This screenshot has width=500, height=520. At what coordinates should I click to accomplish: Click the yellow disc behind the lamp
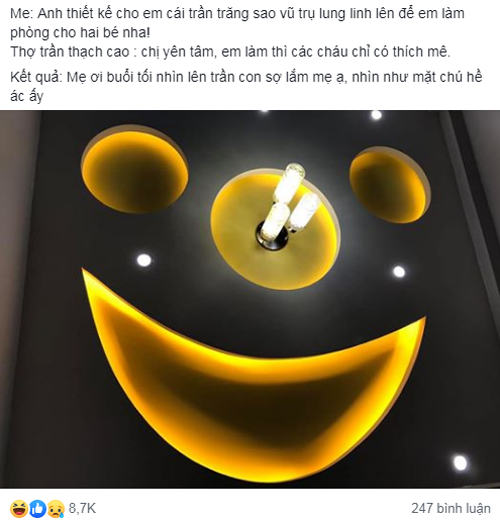point(275,230)
